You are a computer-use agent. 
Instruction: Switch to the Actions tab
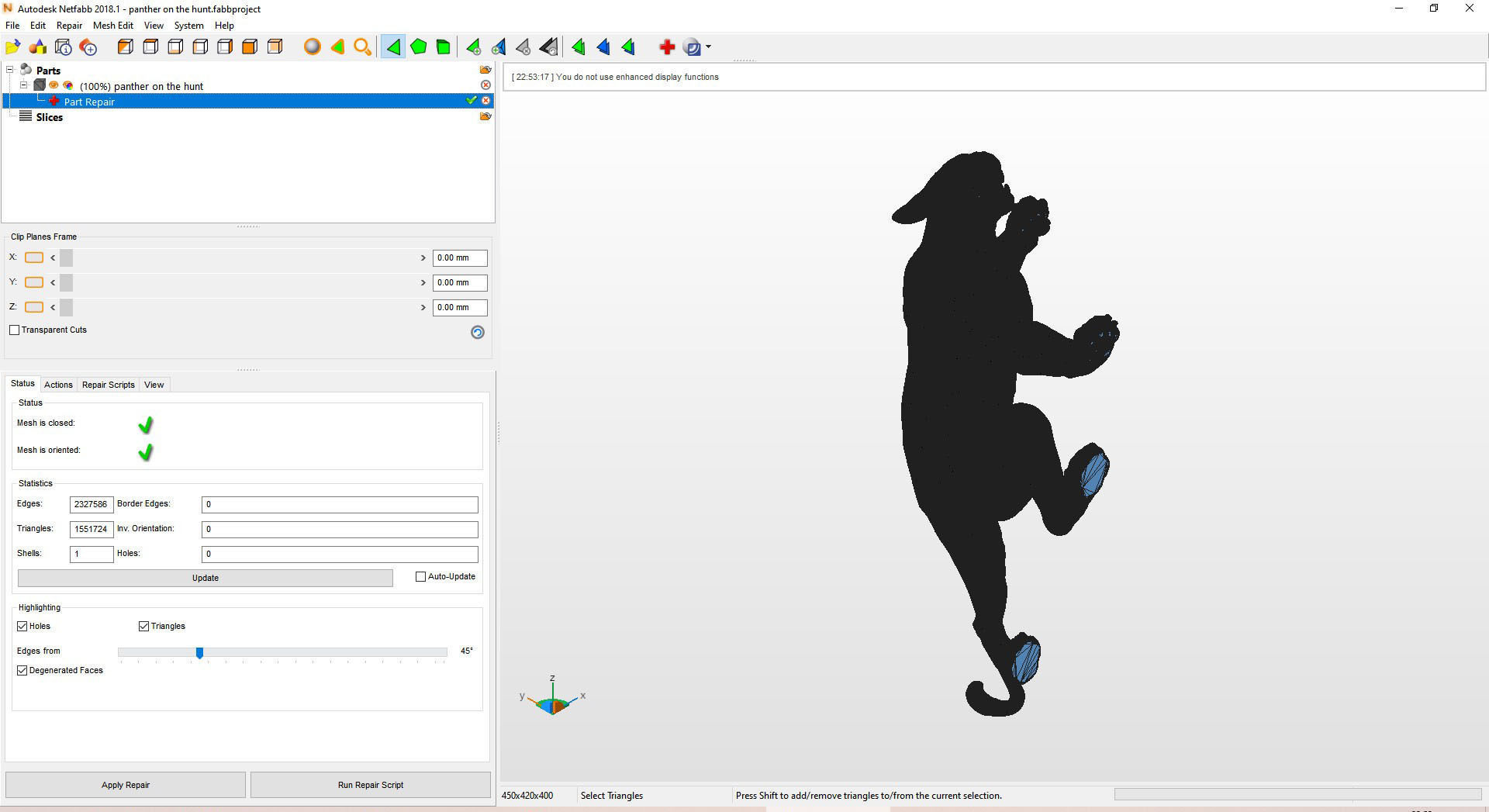tap(58, 385)
